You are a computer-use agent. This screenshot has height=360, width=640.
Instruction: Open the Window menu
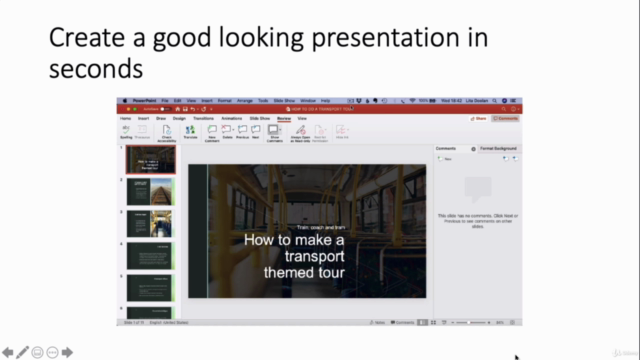(308, 100)
